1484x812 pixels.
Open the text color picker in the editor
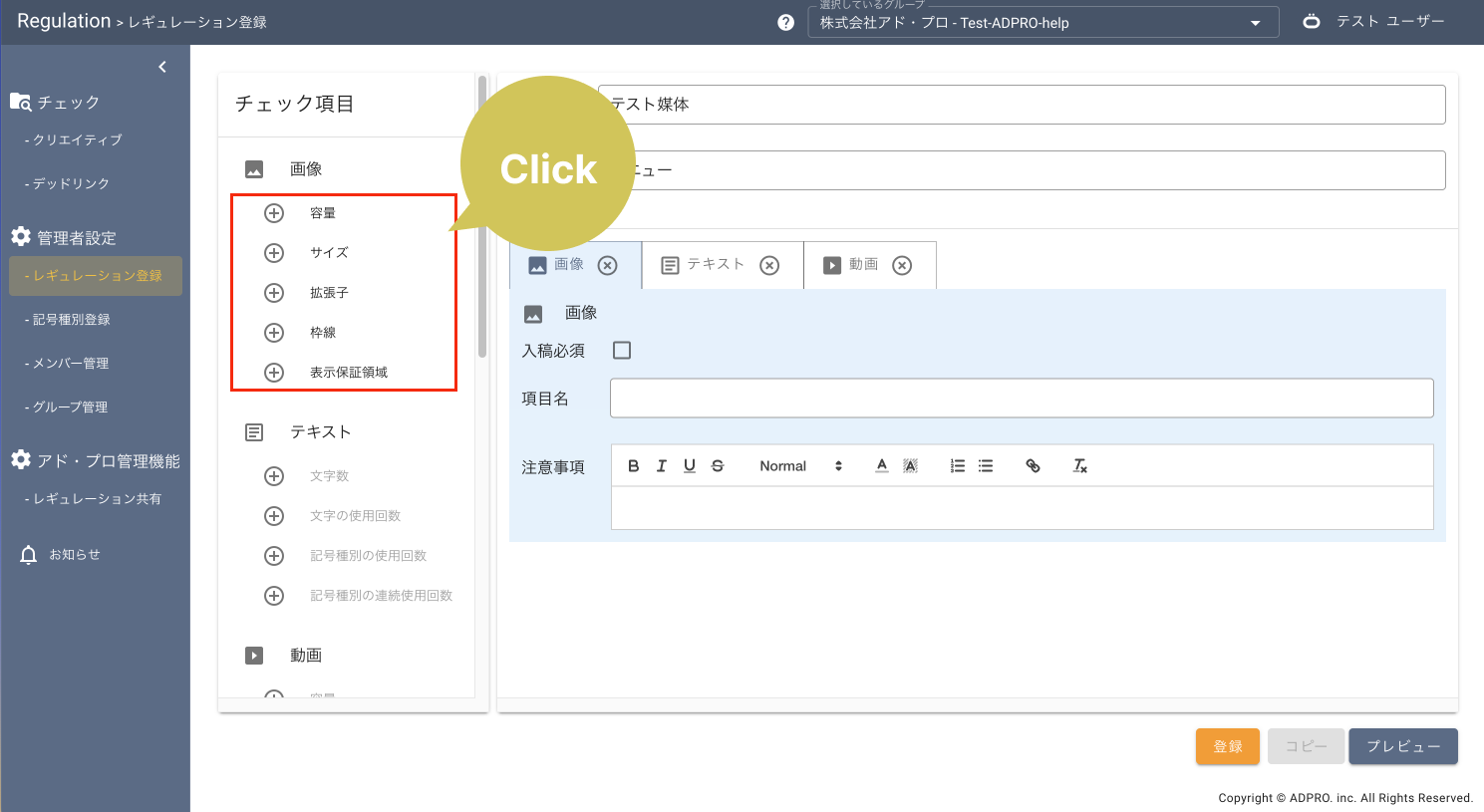pos(881,466)
